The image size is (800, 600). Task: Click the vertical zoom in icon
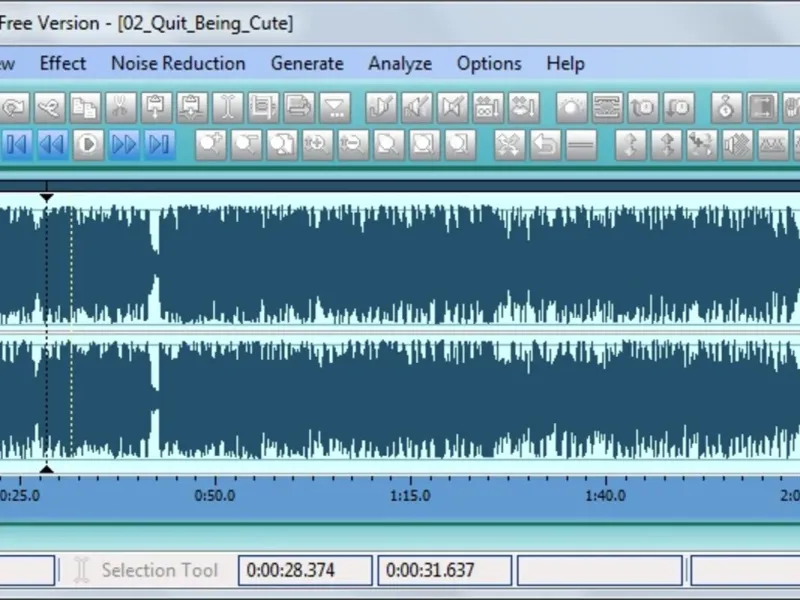point(317,145)
